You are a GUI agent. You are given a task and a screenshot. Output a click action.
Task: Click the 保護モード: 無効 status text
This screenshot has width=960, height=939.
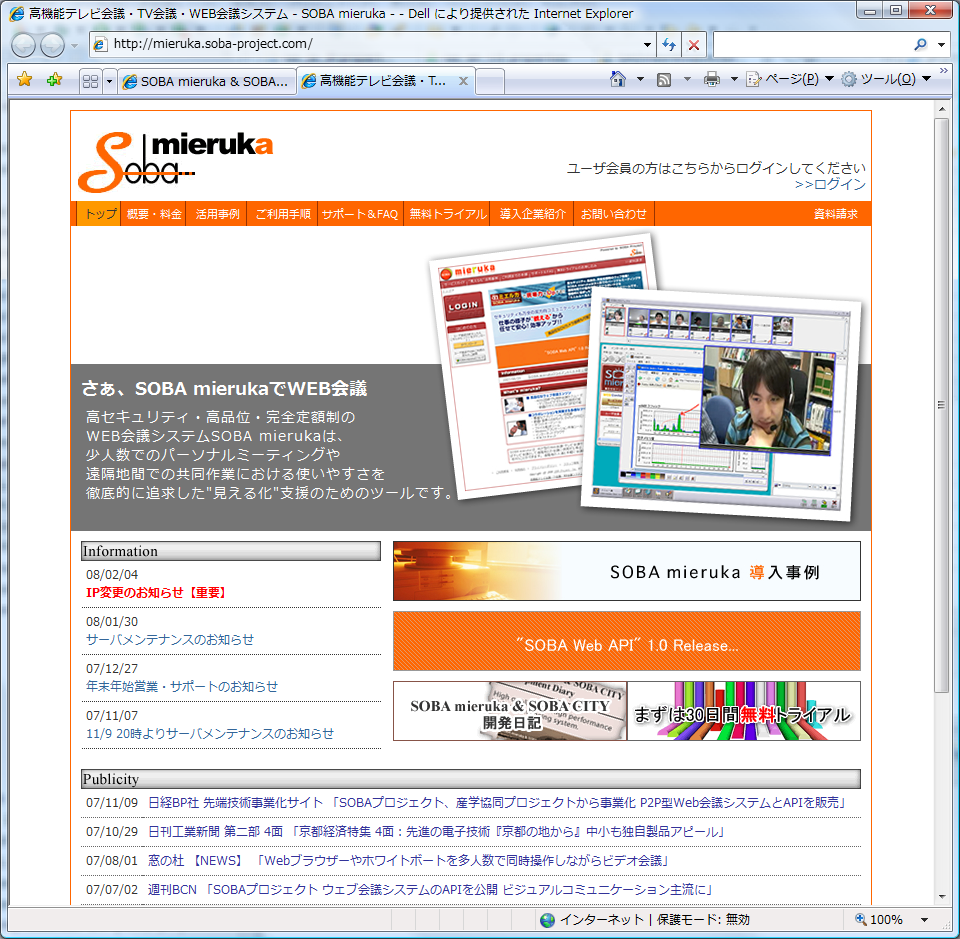point(703,919)
